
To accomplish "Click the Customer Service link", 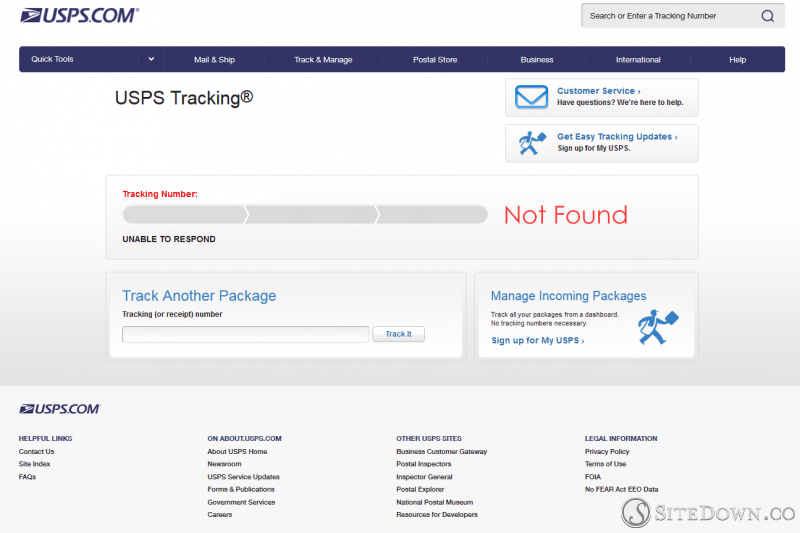I will [x=598, y=91].
